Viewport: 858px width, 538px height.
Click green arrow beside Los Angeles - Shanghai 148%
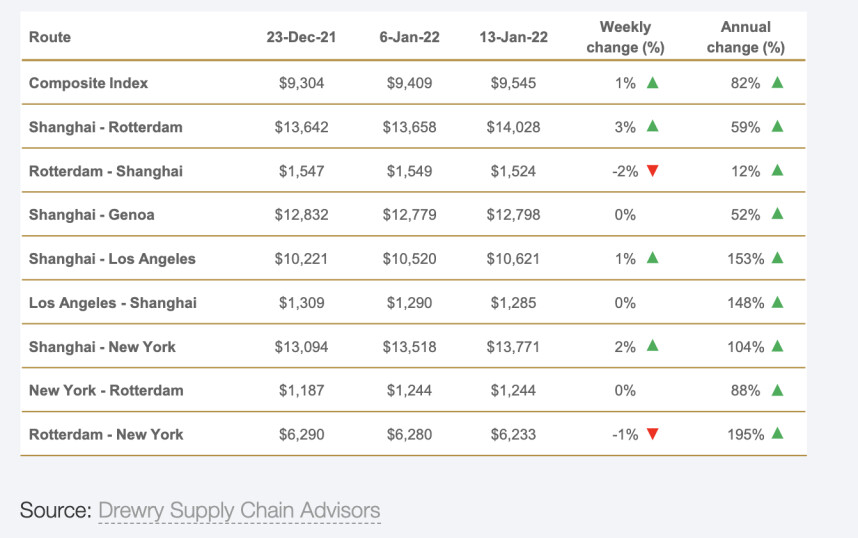tap(777, 302)
